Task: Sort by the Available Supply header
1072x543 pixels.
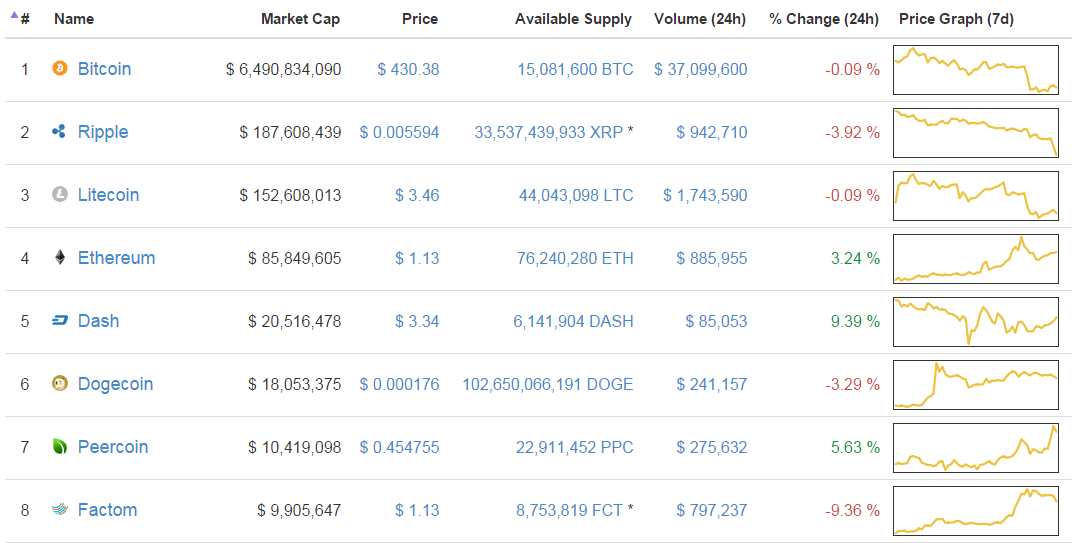Action: tap(573, 19)
